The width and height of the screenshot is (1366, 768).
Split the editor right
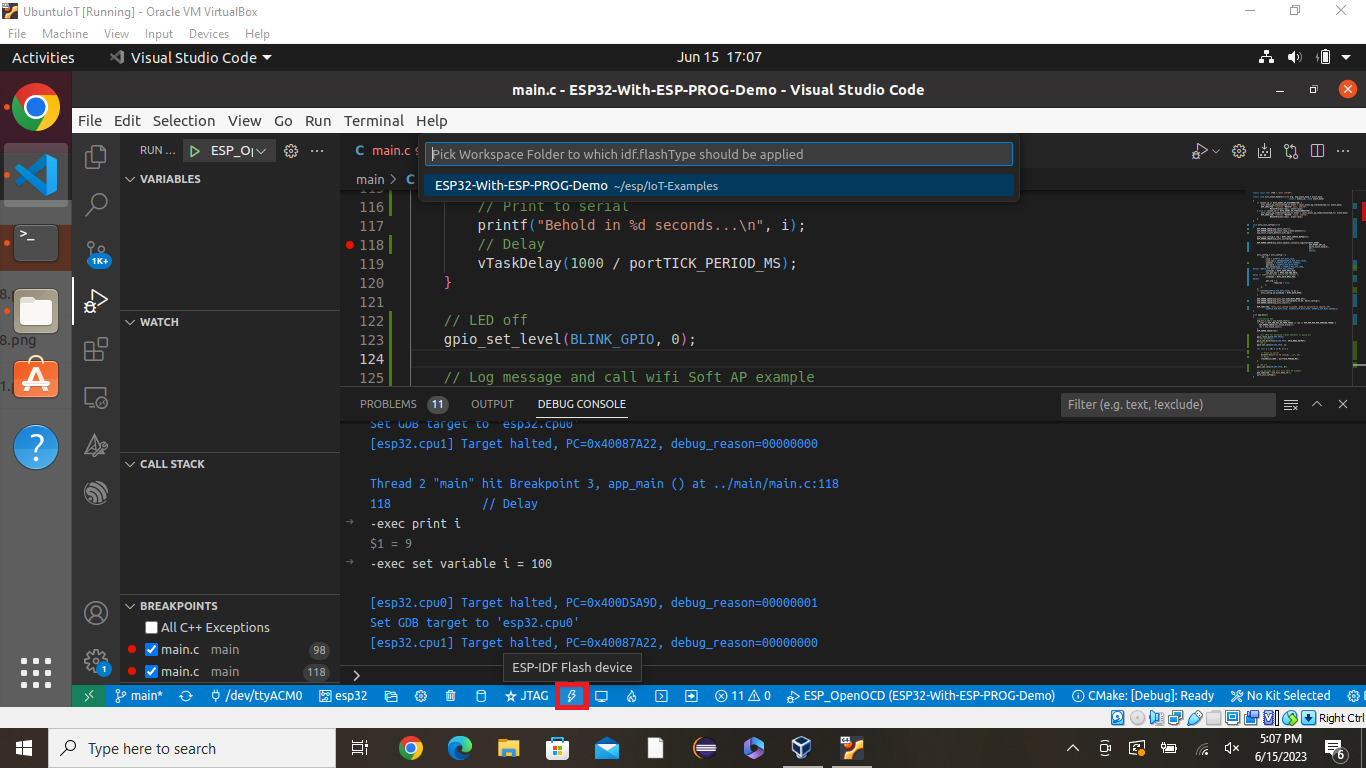(x=1317, y=151)
